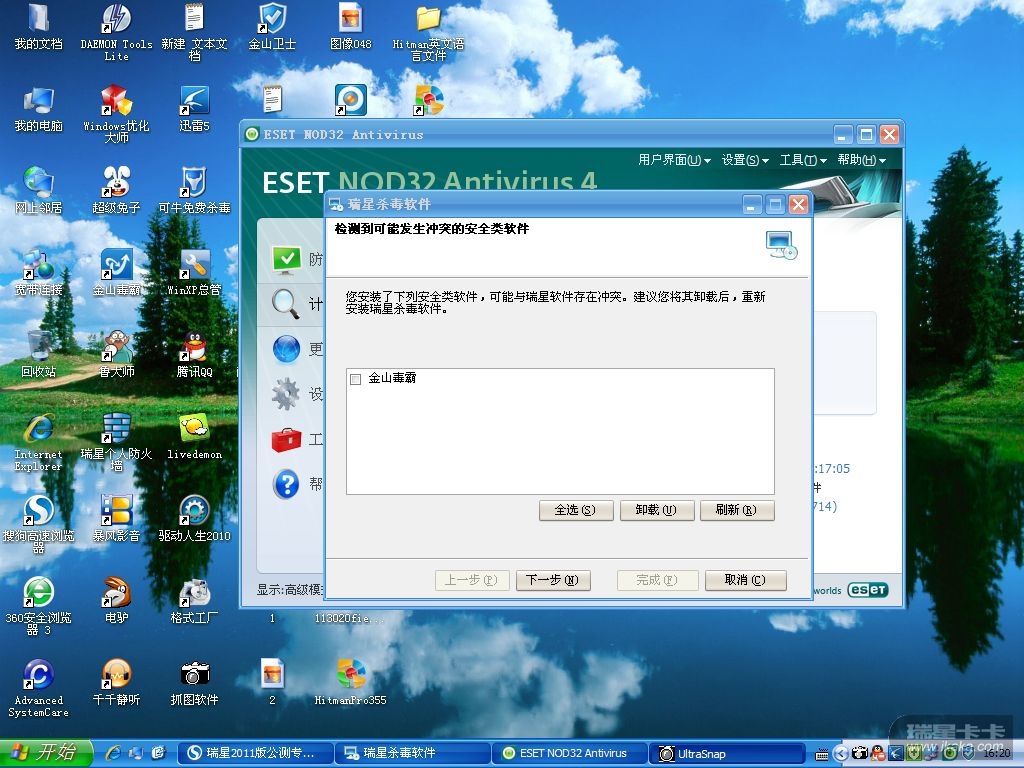Launch Internet Explorer from quick launch
Image resolution: width=1024 pixels, height=768 pixels.
tap(114, 753)
